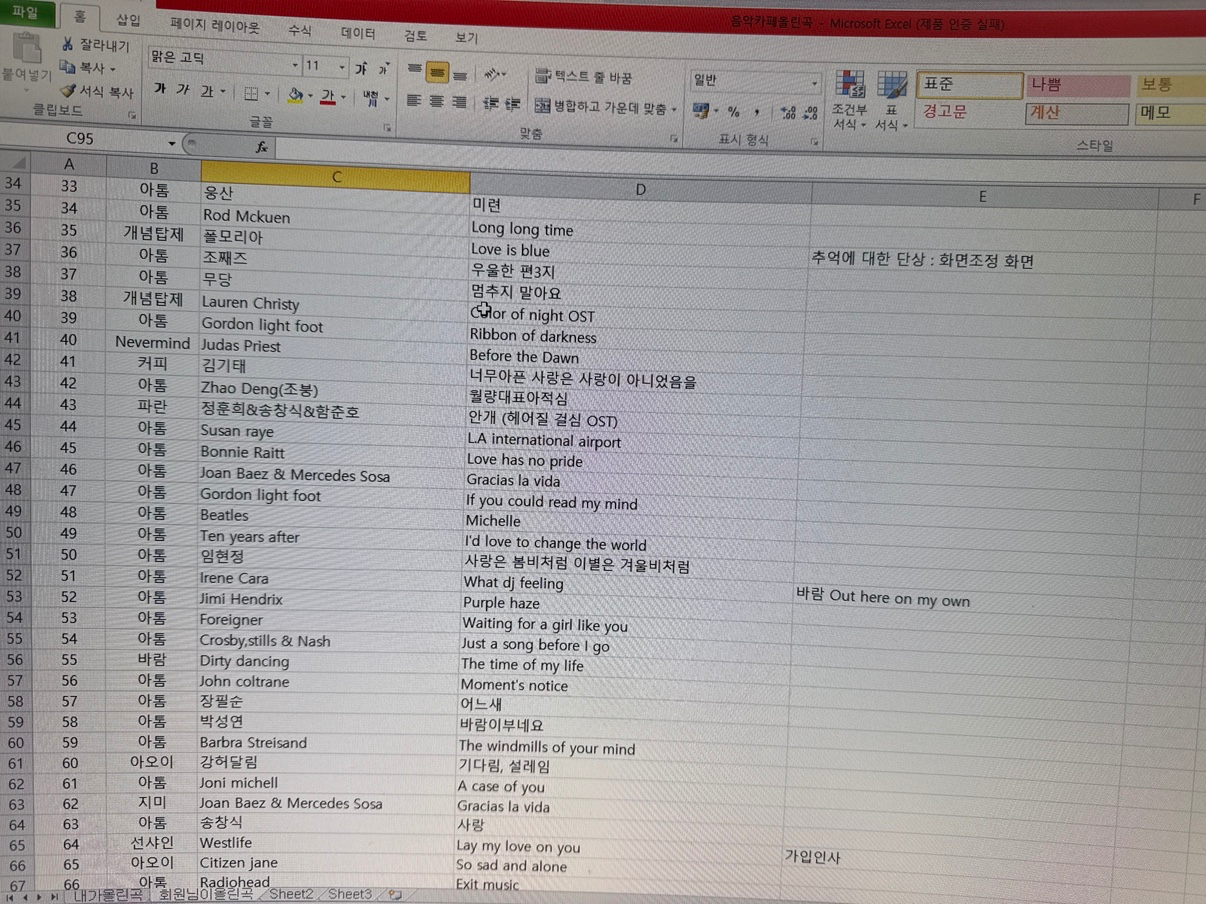Open the font name dropdown (맑은 고딕)

(294, 65)
